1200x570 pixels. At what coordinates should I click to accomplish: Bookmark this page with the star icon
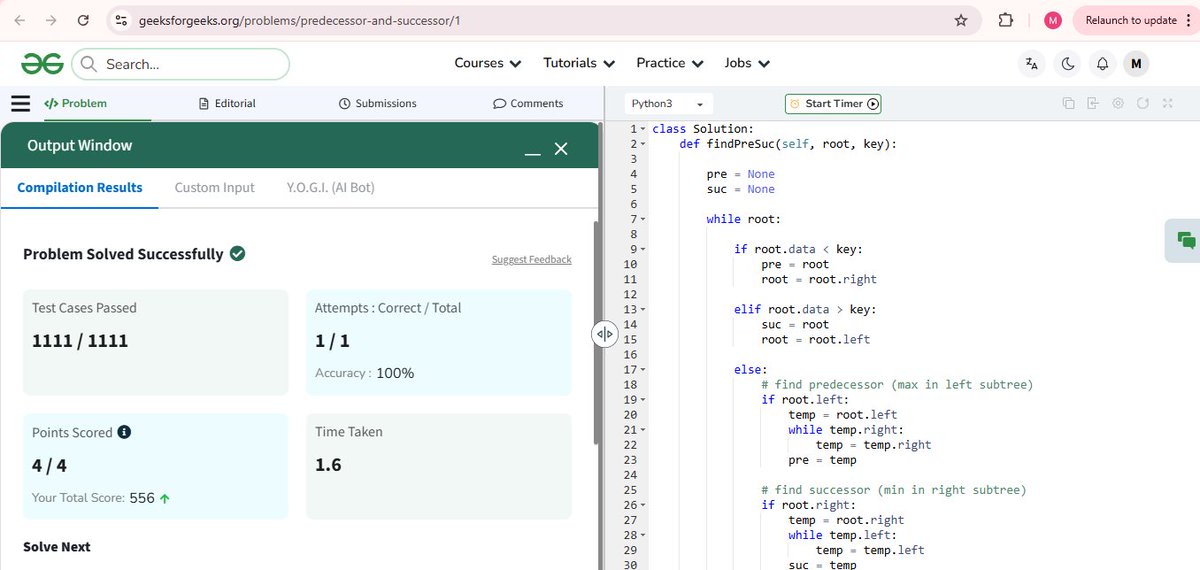[x=961, y=20]
